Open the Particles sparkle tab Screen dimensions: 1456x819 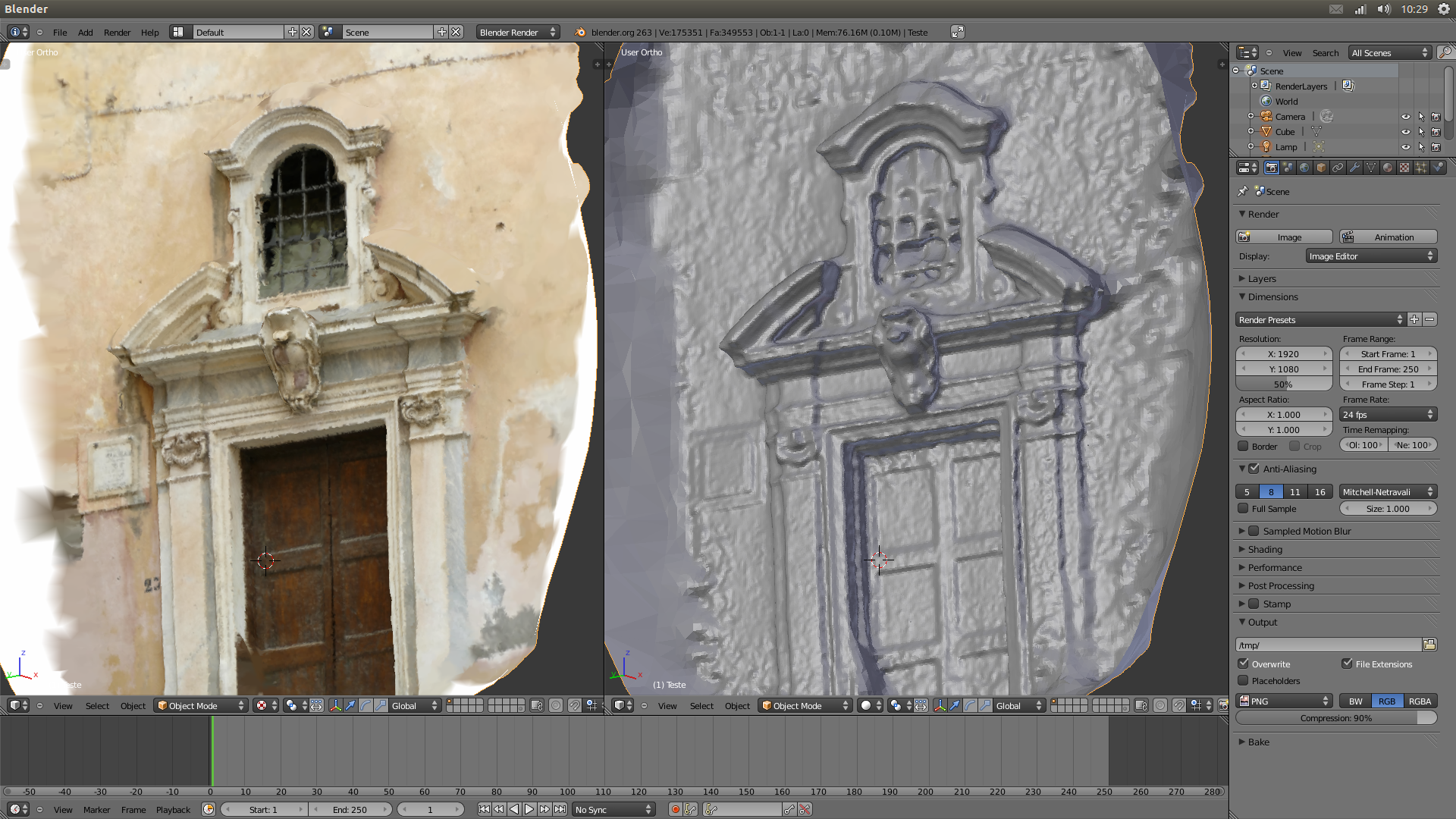pos(1421,168)
